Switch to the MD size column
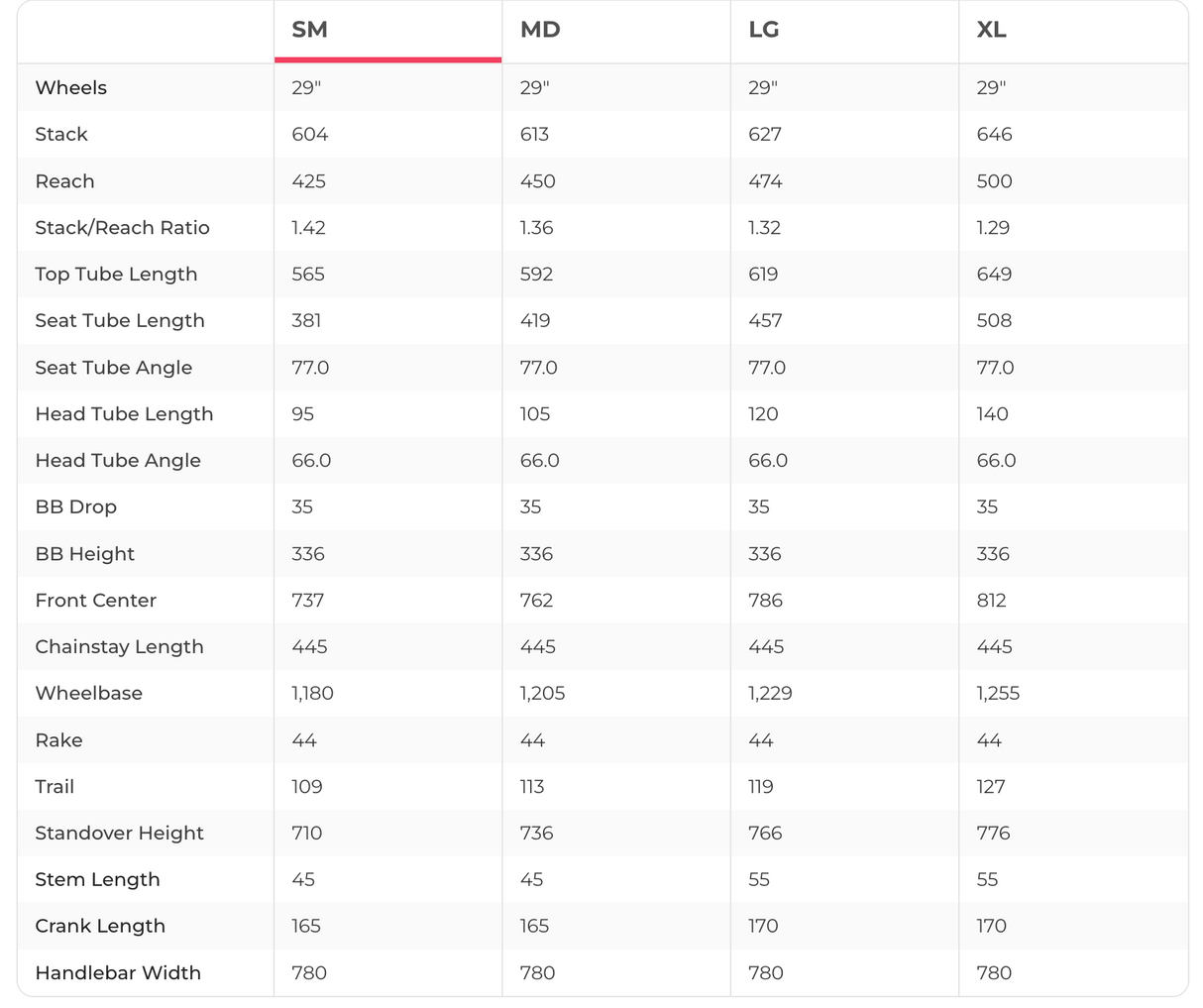 click(540, 30)
